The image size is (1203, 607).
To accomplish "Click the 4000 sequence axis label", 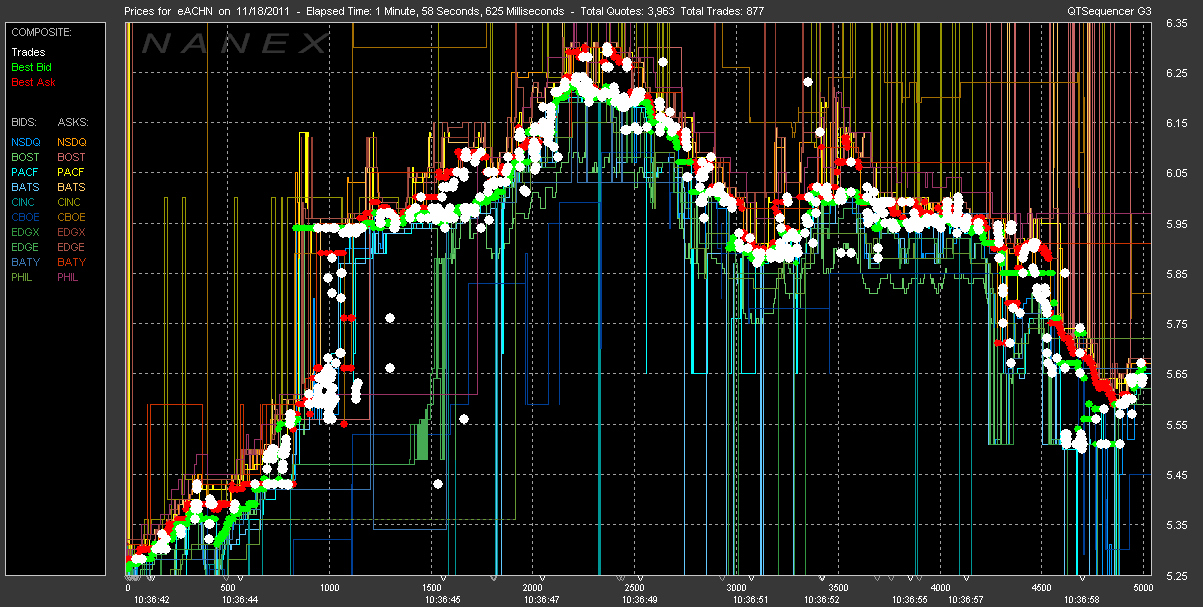I will [x=941, y=587].
